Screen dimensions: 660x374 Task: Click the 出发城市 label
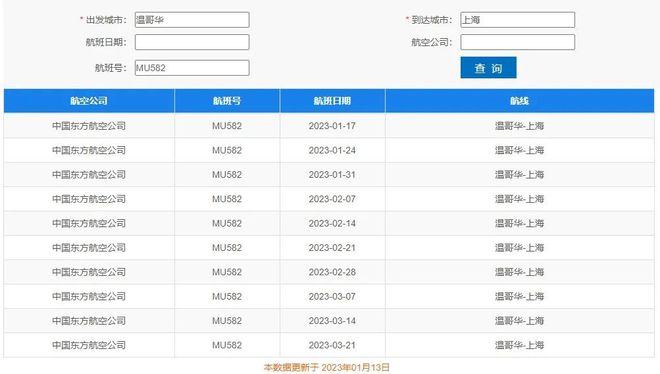coord(106,20)
